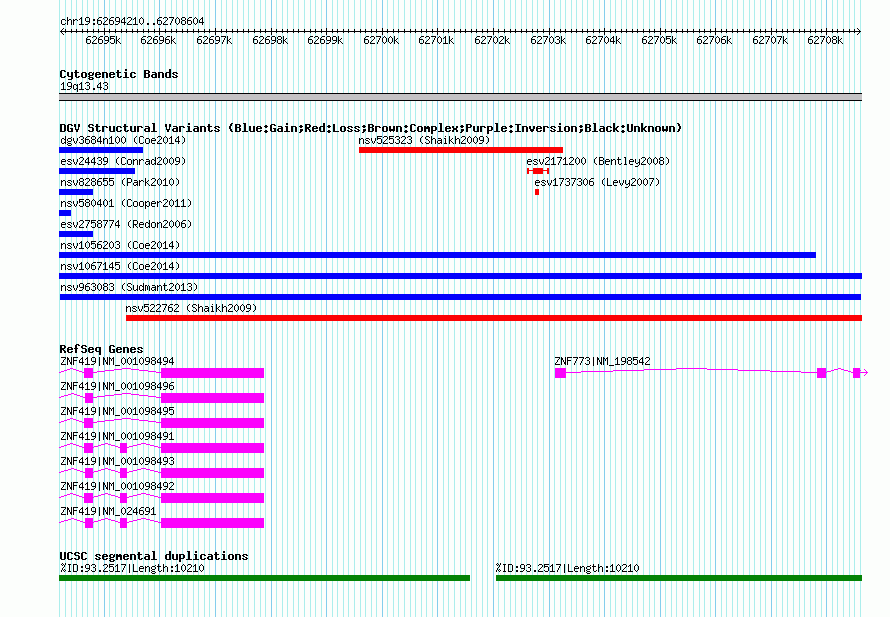
Task: Open the ZNF419|NM_001098491 transcript glyph
Action: click(162, 448)
